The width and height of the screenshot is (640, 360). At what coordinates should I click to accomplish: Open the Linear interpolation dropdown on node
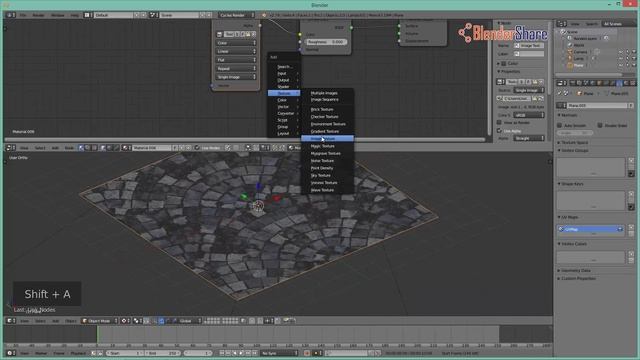[236, 51]
